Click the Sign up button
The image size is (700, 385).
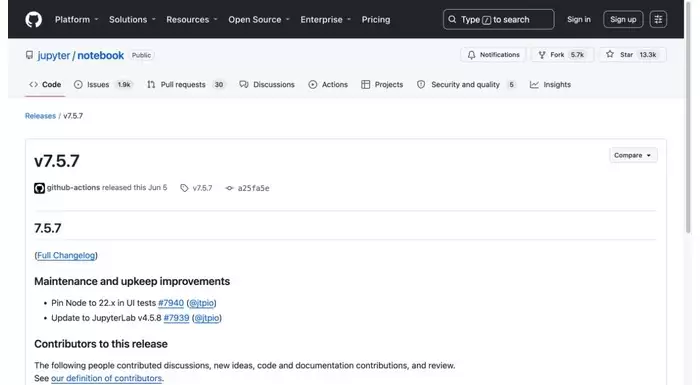point(623,20)
